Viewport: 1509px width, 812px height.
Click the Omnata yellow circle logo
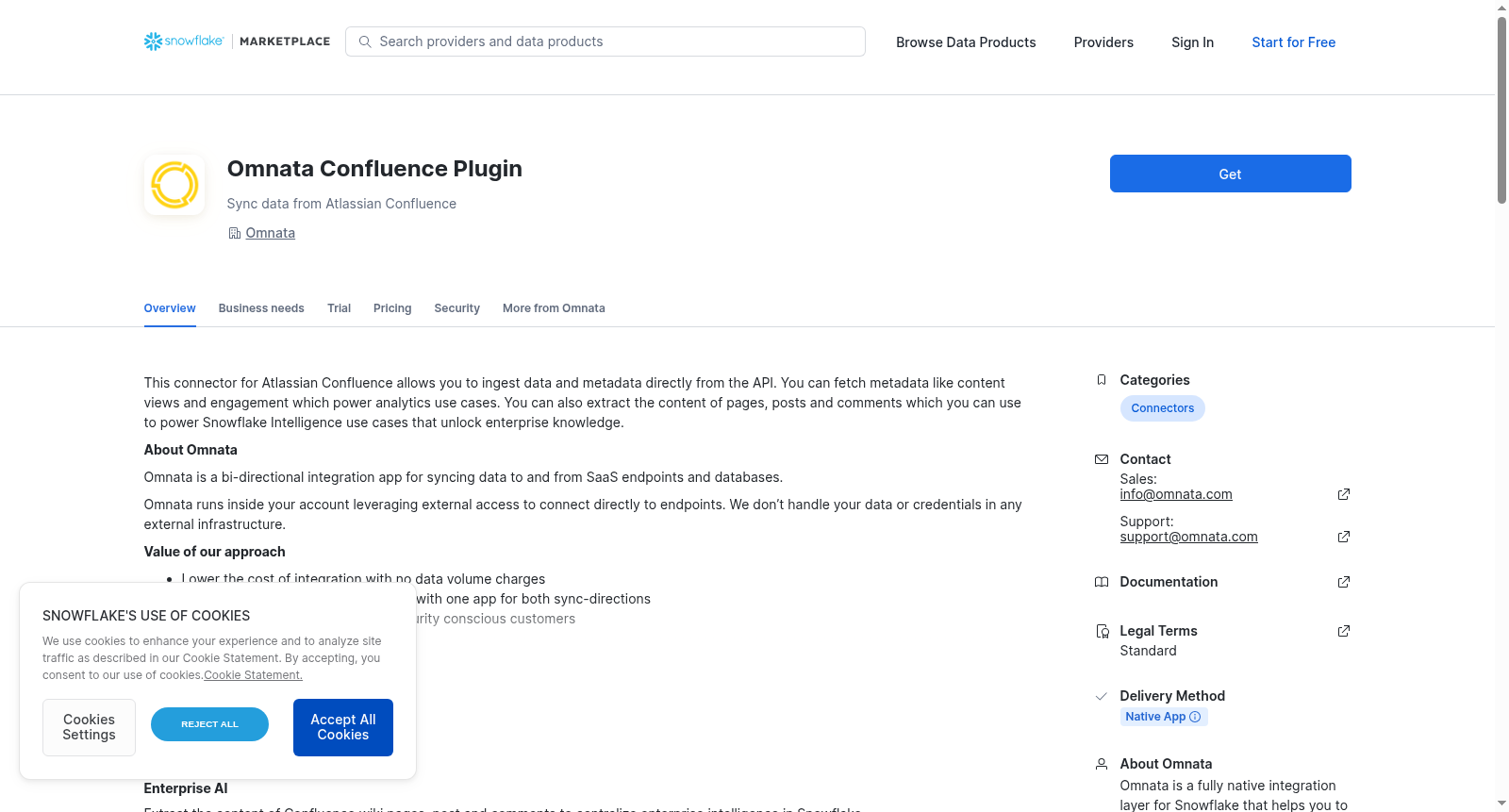click(174, 185)
